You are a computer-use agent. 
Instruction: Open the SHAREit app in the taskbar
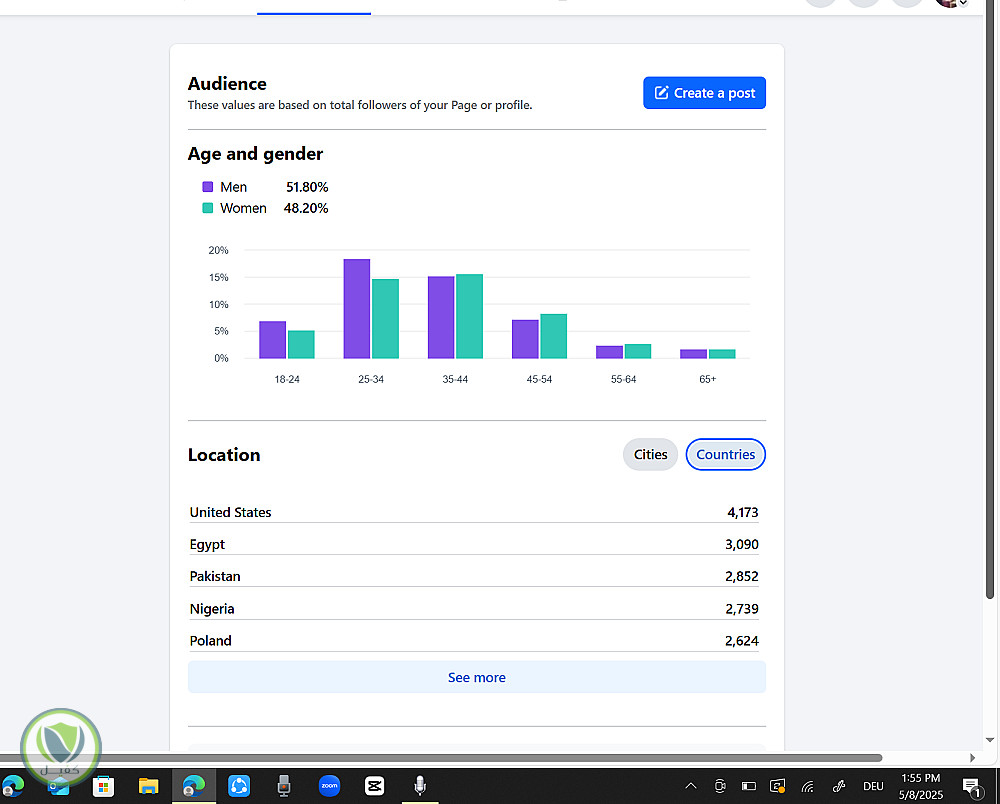239,786
